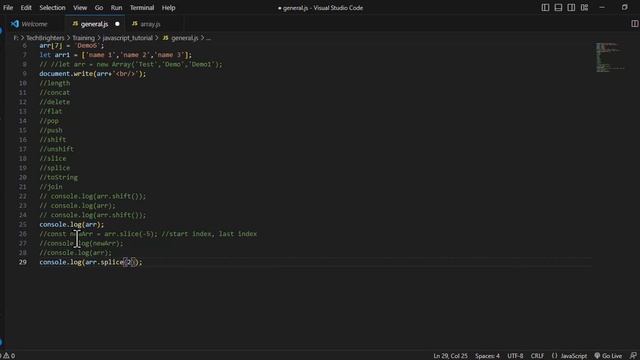
Task: Click the arr.slice(-5) commented line
Action: [x=148, y=234]
